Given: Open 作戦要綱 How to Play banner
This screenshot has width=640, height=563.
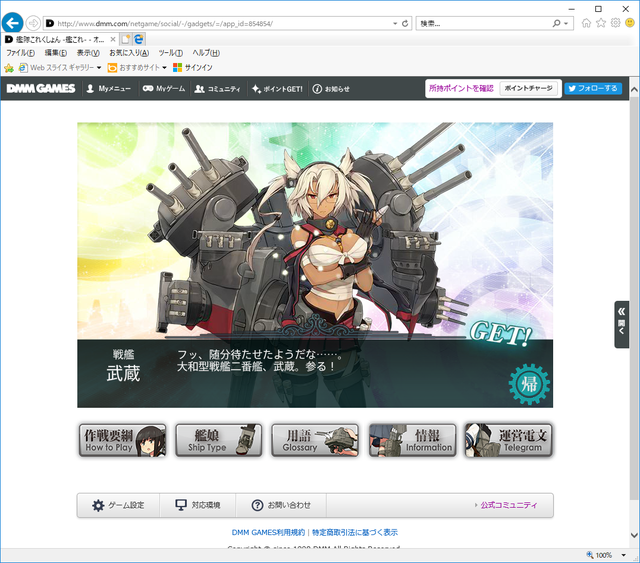Looking at the screenshot, I should click(x=123, y=440).
